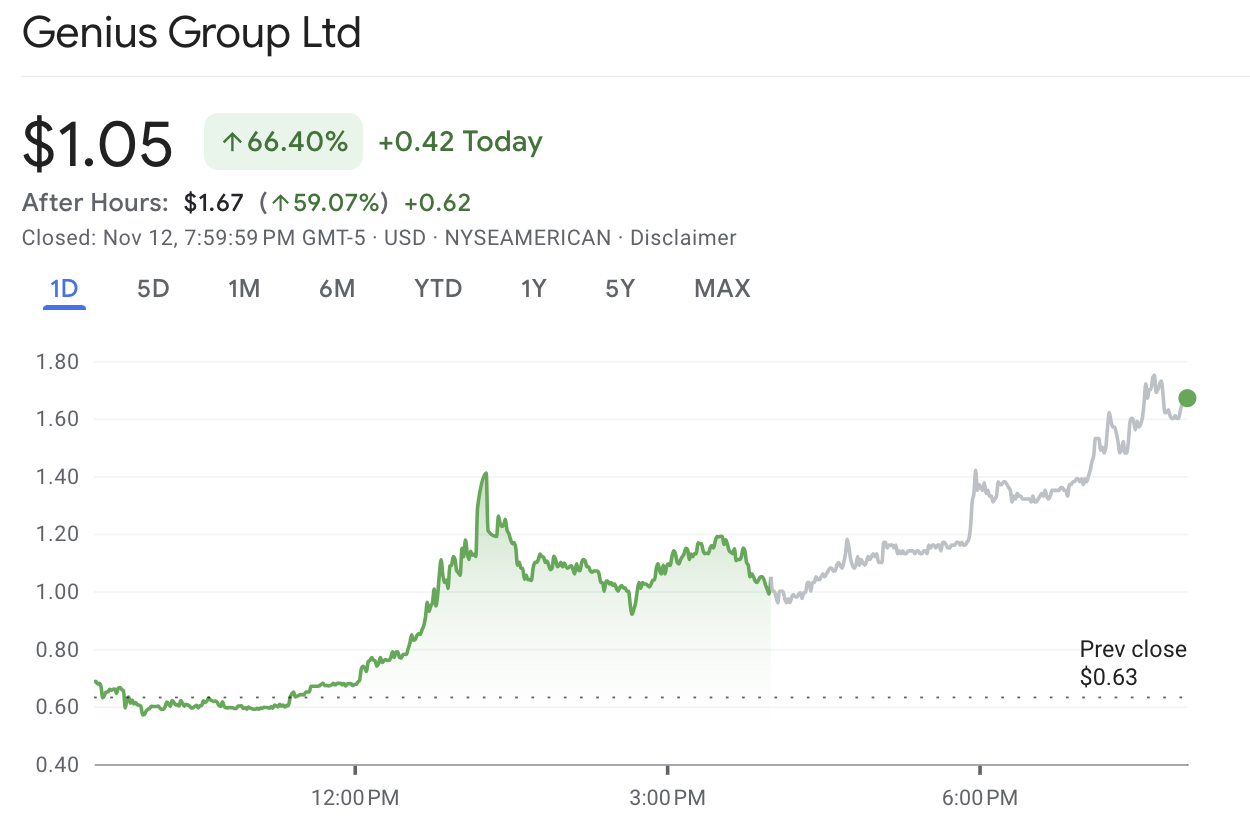Screen dimensions: 1250x830
Task: Select the green percentage change badge
Action: pyautogui.click(x=282, y=141)
